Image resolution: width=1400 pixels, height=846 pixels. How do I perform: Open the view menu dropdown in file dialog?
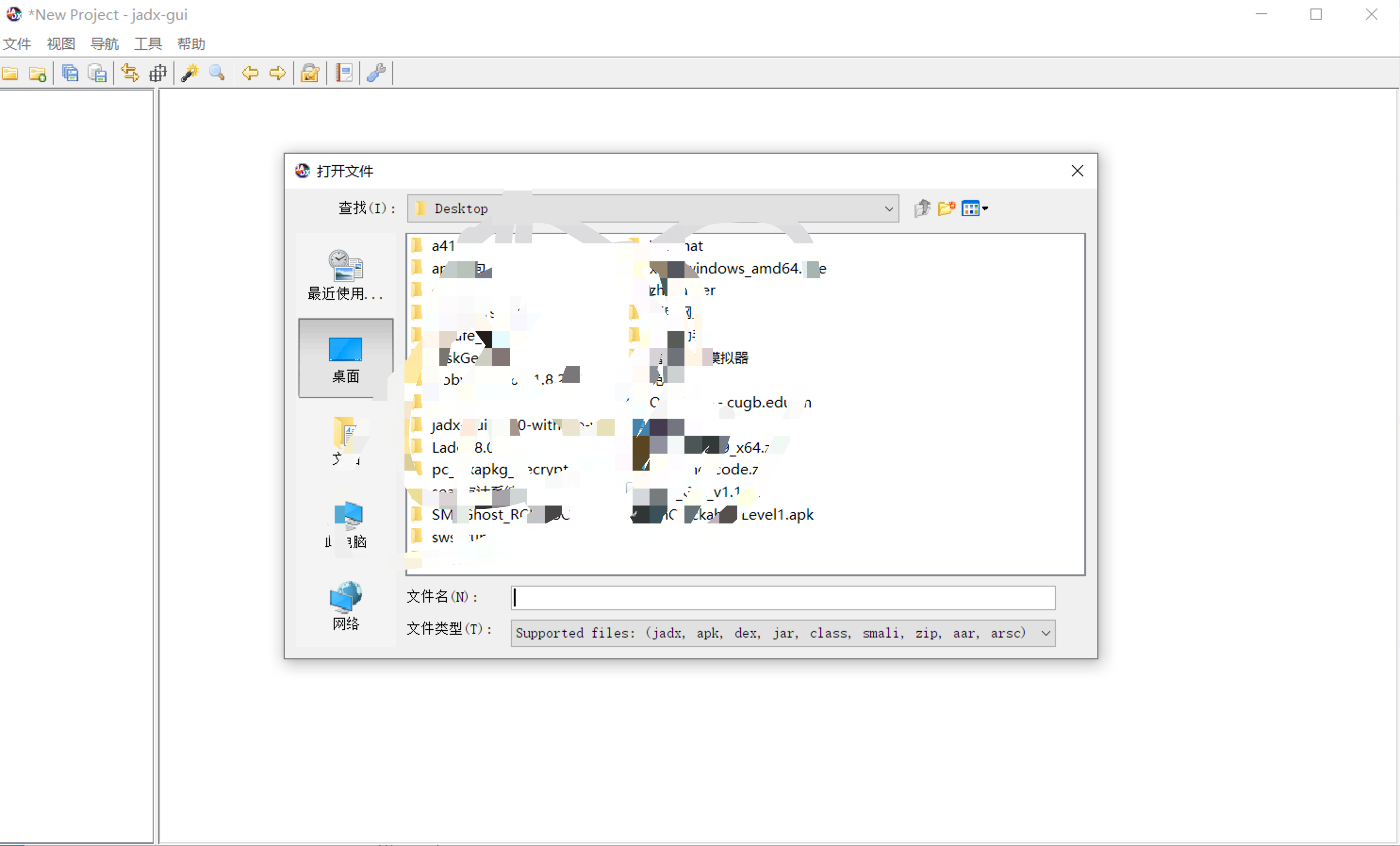coord(975,208)
